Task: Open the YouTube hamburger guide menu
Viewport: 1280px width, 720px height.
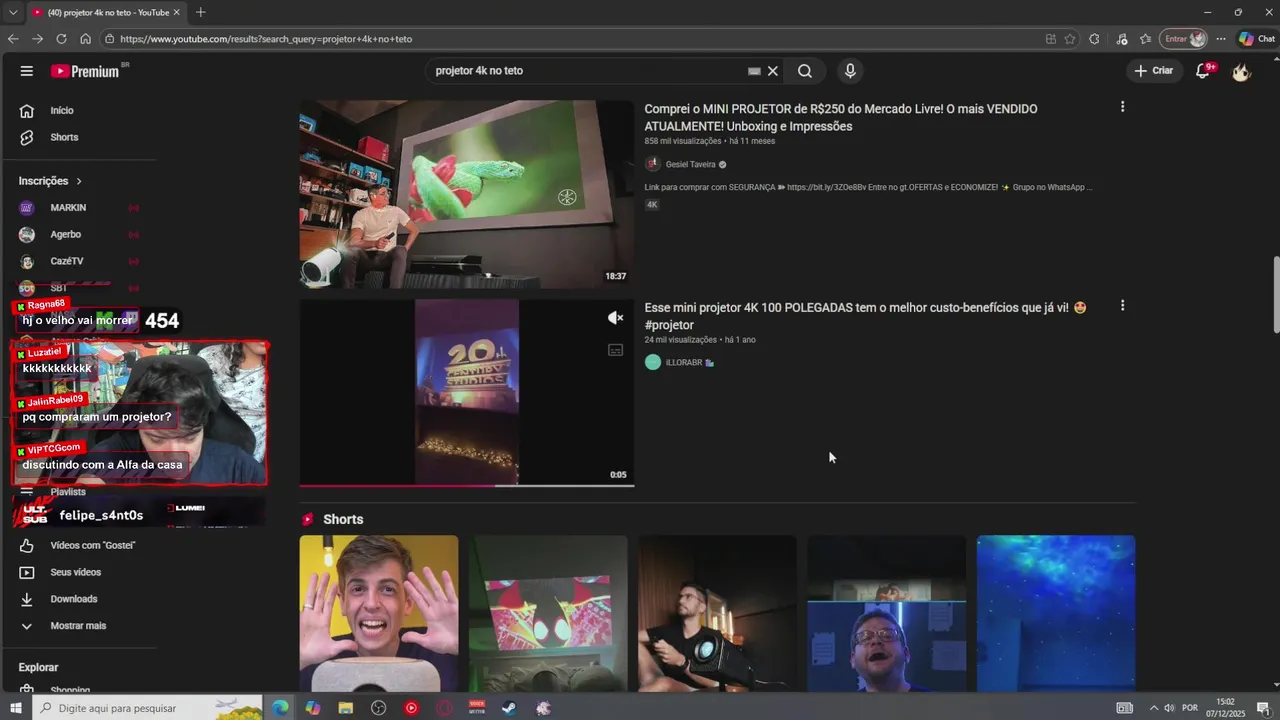Action: pyautogui.click(x=27, y=71)
